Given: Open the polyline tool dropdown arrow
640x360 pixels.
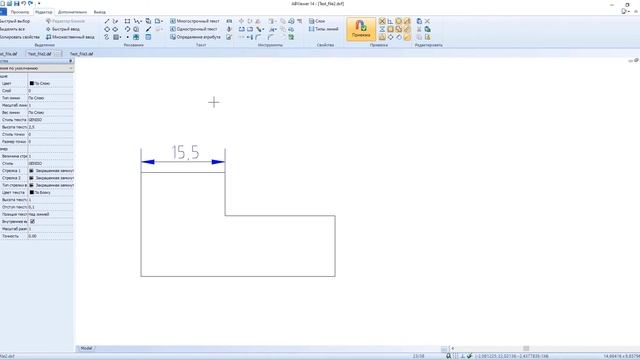Looking at the screenshot, I should (141, 22).
